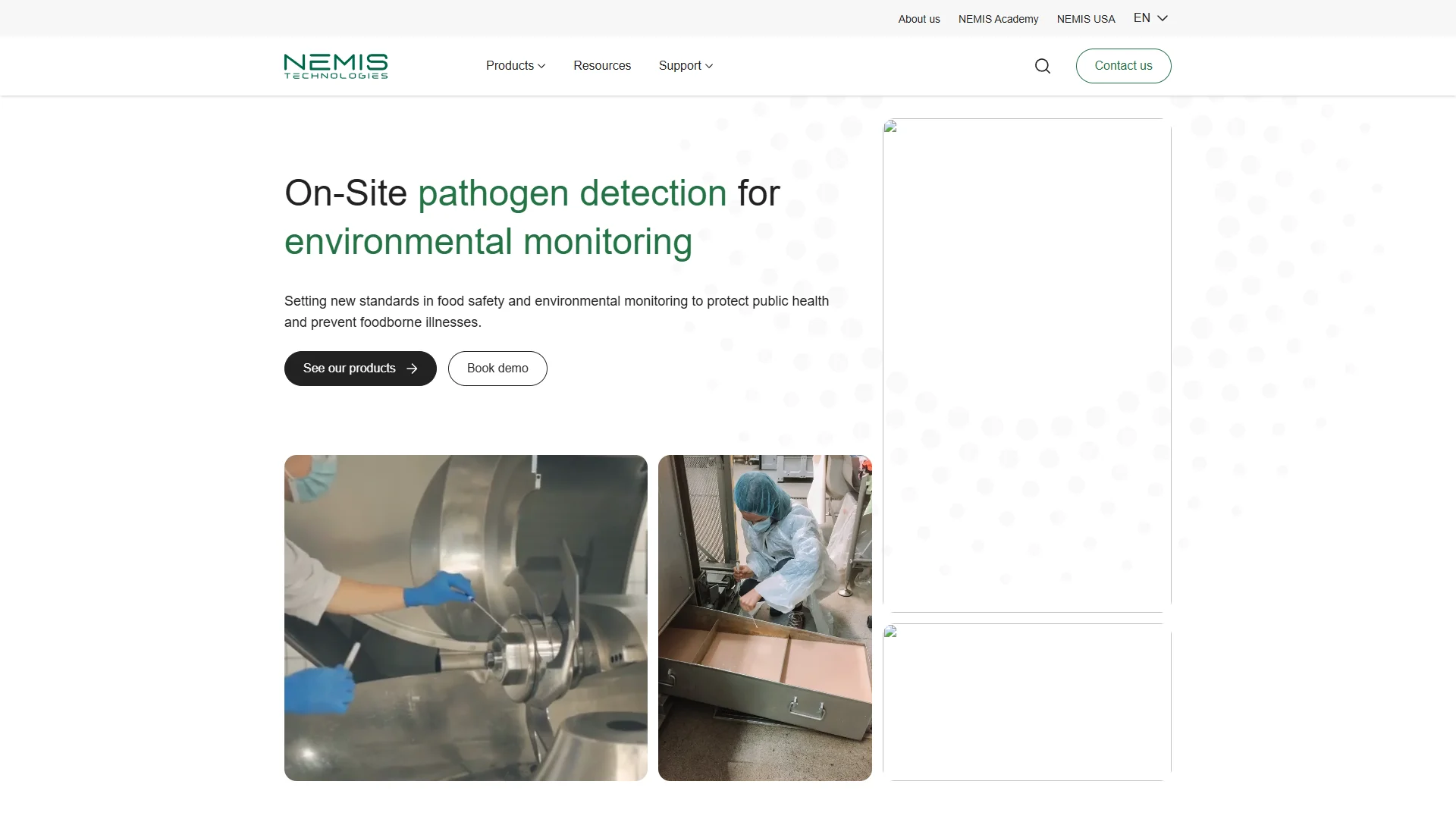This screenshot has height=819, width=1456.
Task: Click broken image icon in tall panel
Action: coord(891,127)
